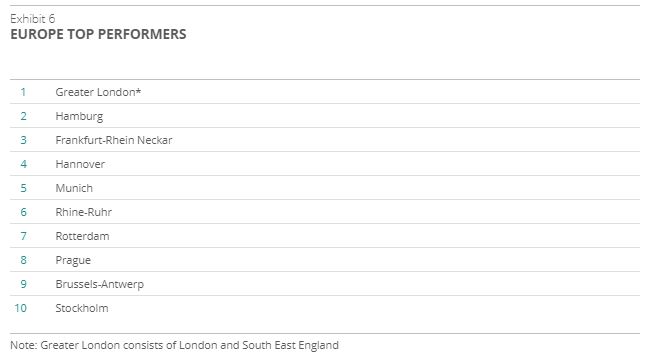649x361 pixels.
Task: Click the Exhibit 6 label
Action: point(32,19)
